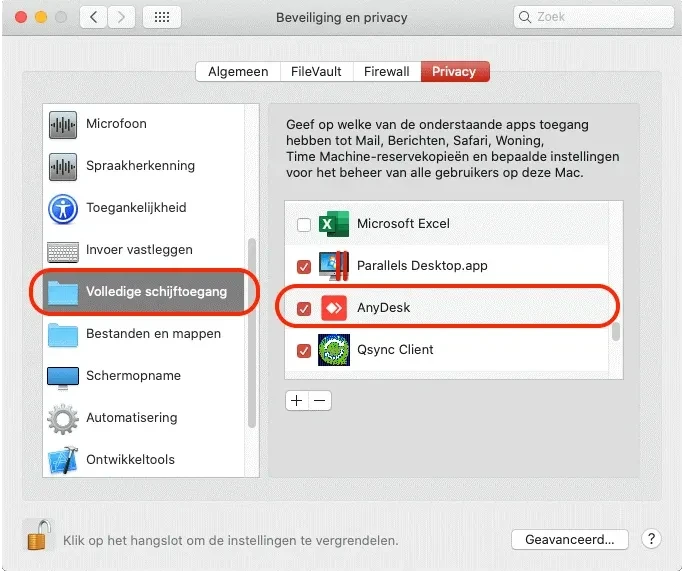The image size is (682, 571).
Task: Select the Invoer vastleggen label
Action: (139, 250)
